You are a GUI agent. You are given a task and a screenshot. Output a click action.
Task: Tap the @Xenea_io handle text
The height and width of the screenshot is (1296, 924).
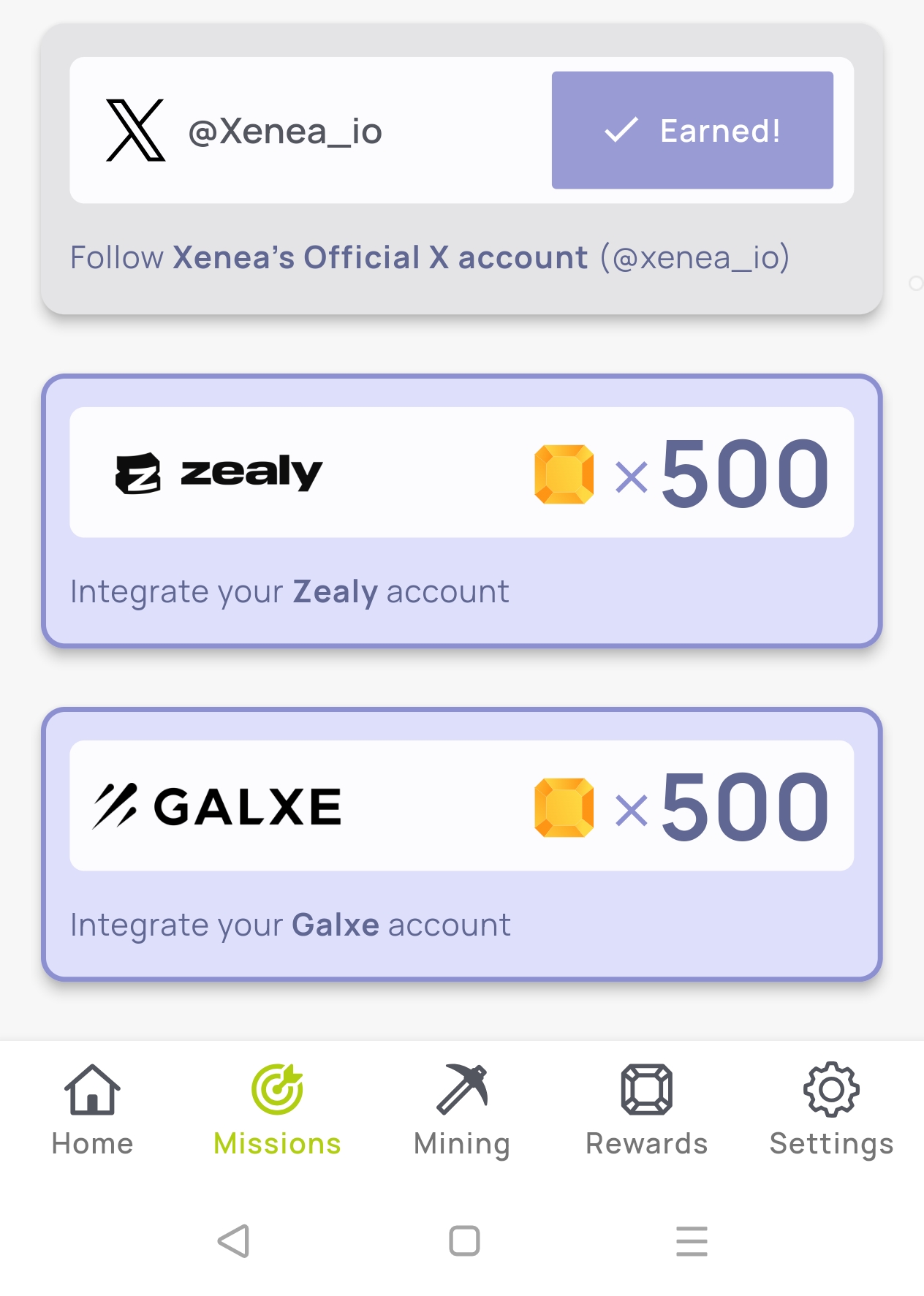pos(285,132)
